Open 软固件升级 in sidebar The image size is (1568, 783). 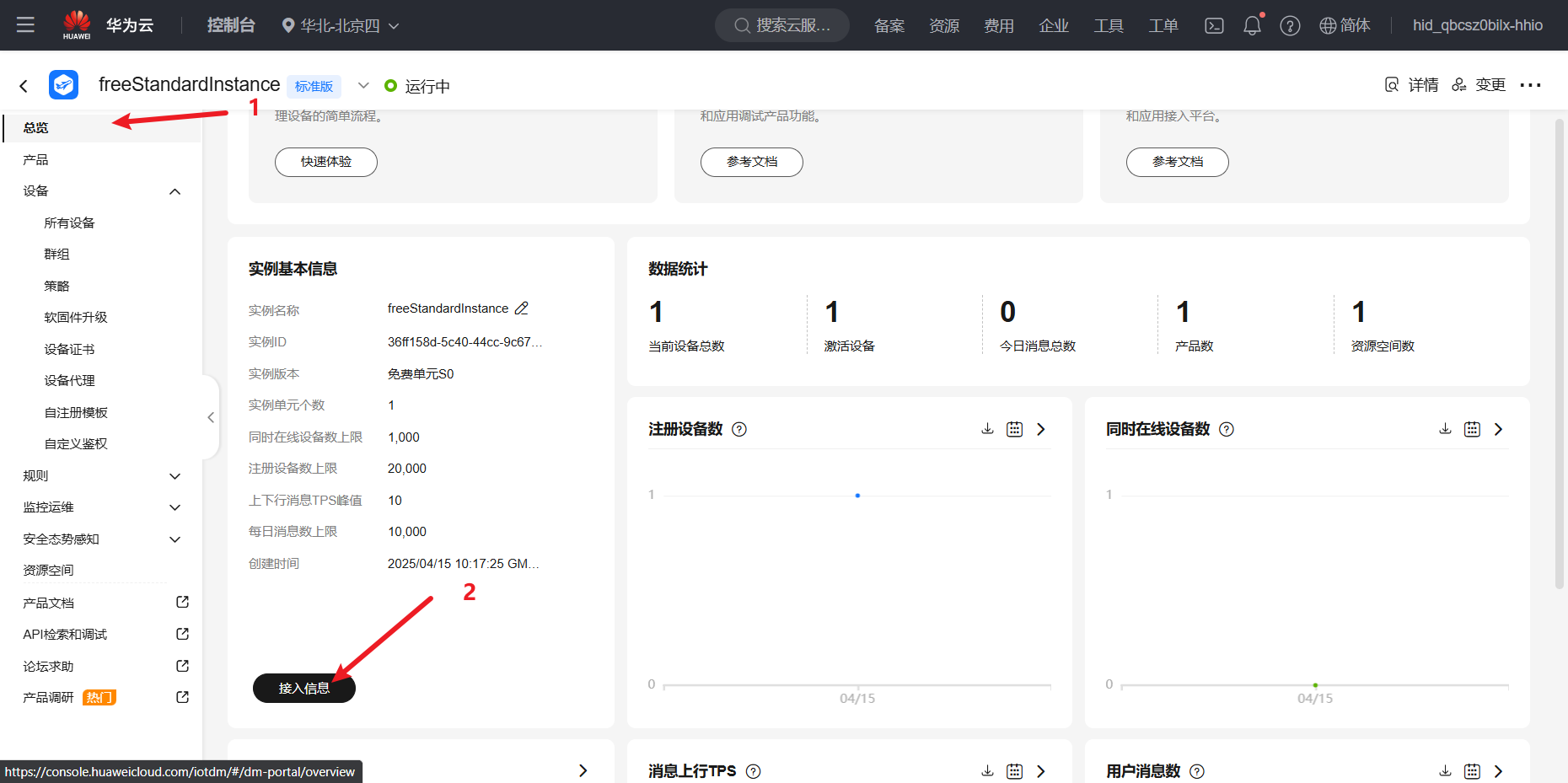[x=76, y=317]
